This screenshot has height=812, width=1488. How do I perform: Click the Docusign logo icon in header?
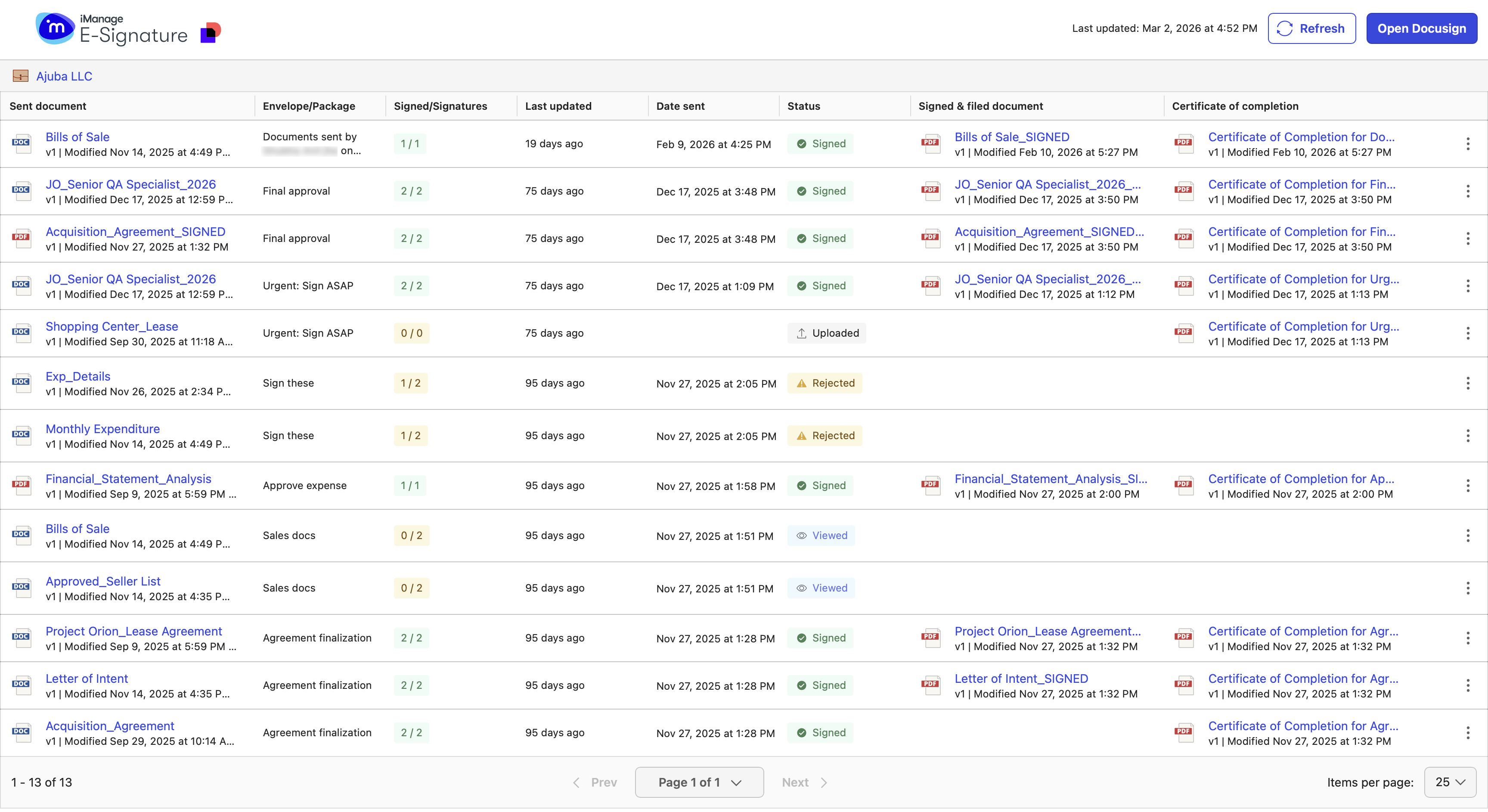click(x=210, y=32)
